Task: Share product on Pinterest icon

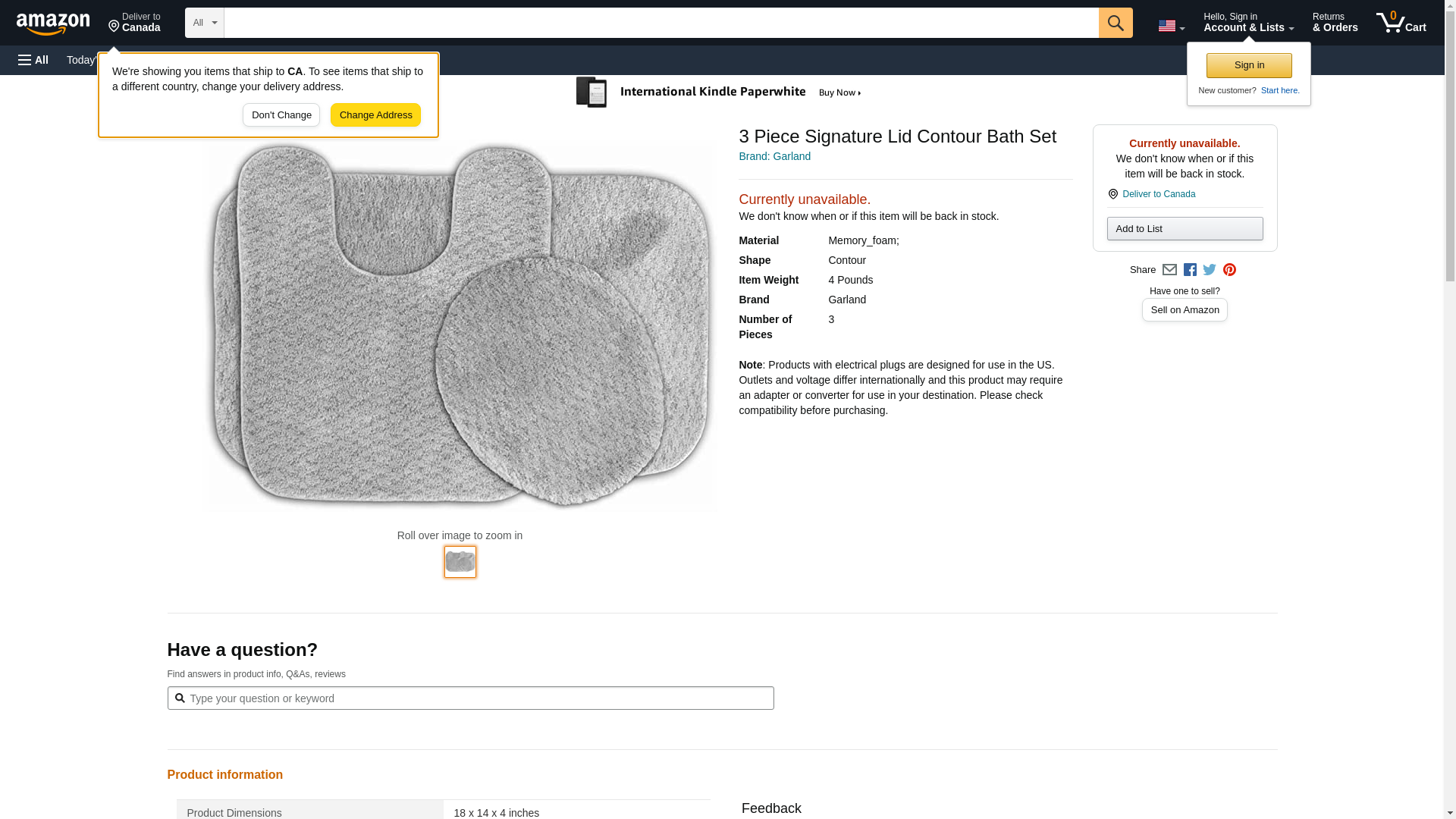Action: 1229,270
